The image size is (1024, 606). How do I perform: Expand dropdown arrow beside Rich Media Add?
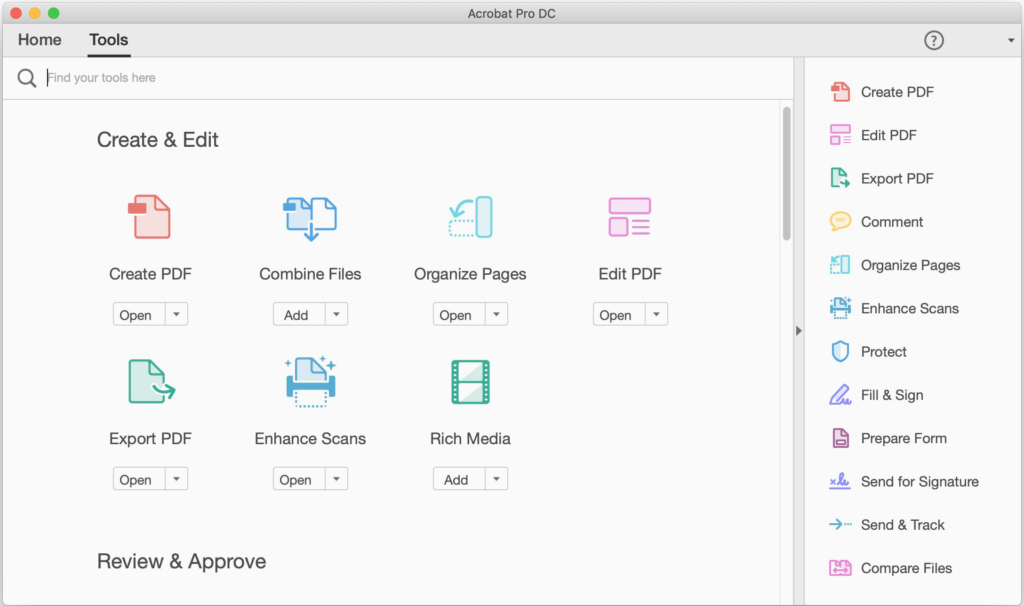[496, 479]
